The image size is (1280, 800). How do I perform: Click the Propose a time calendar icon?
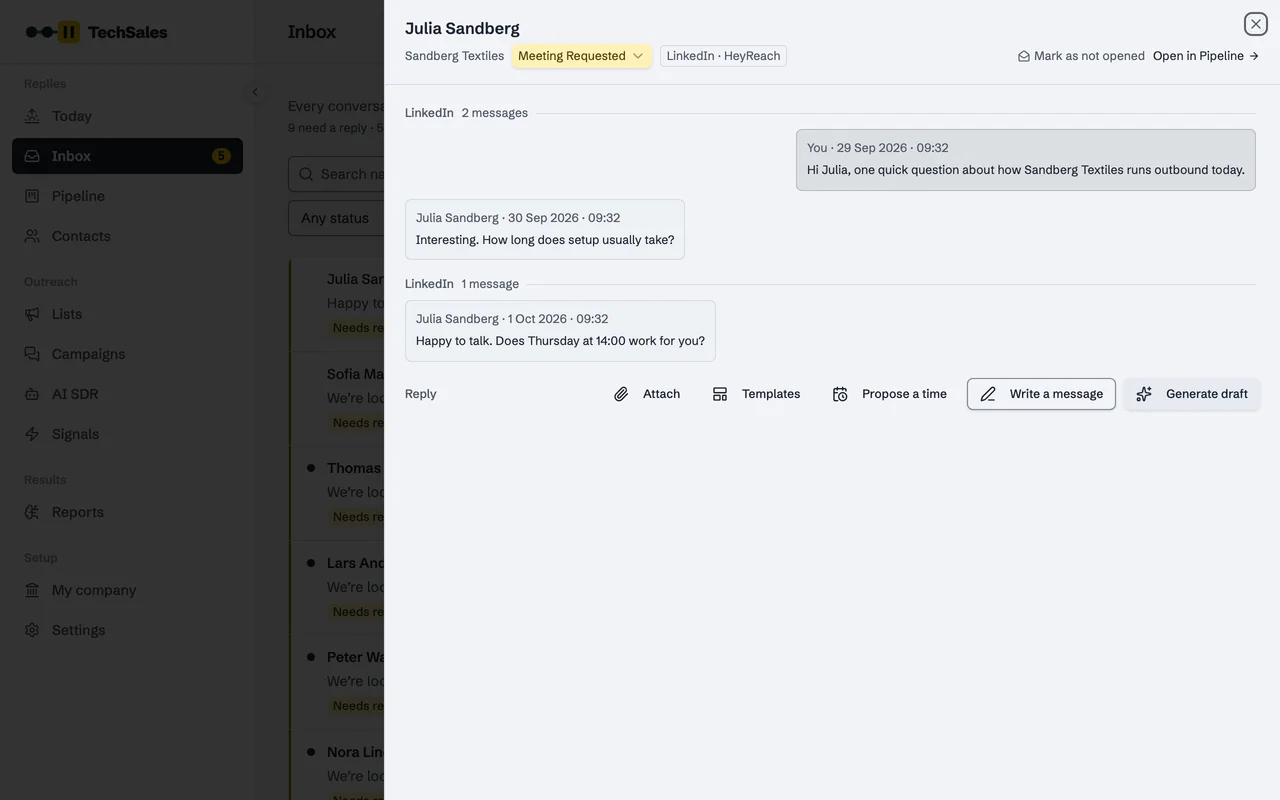point(840,394)
